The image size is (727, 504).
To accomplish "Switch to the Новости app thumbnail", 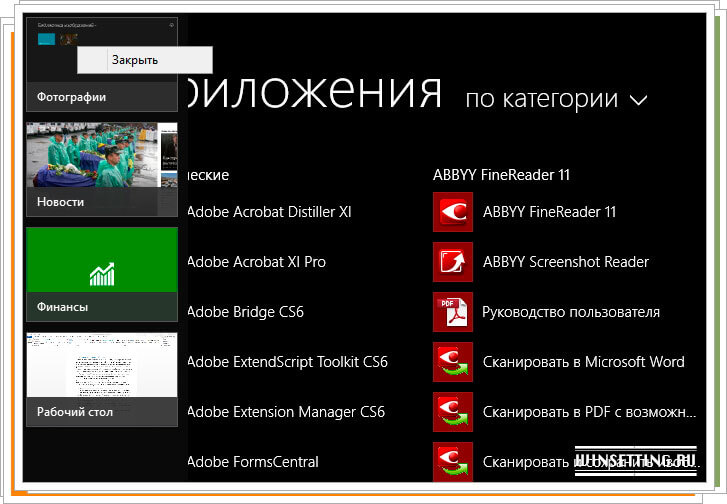I will coord(102,169).
